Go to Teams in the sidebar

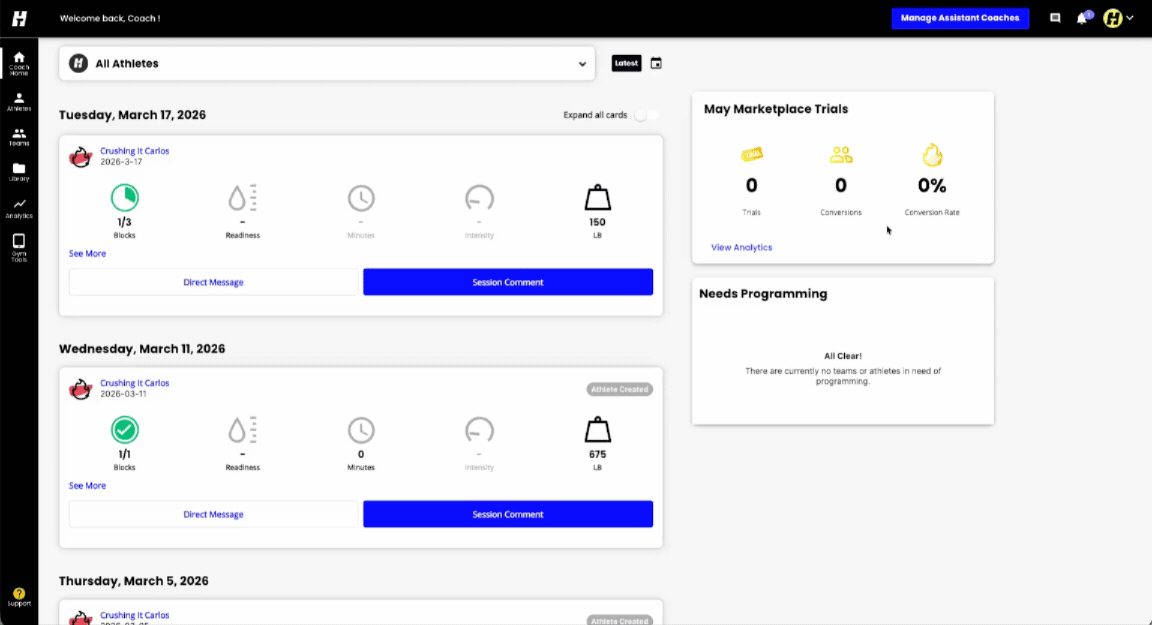[19, 137]
